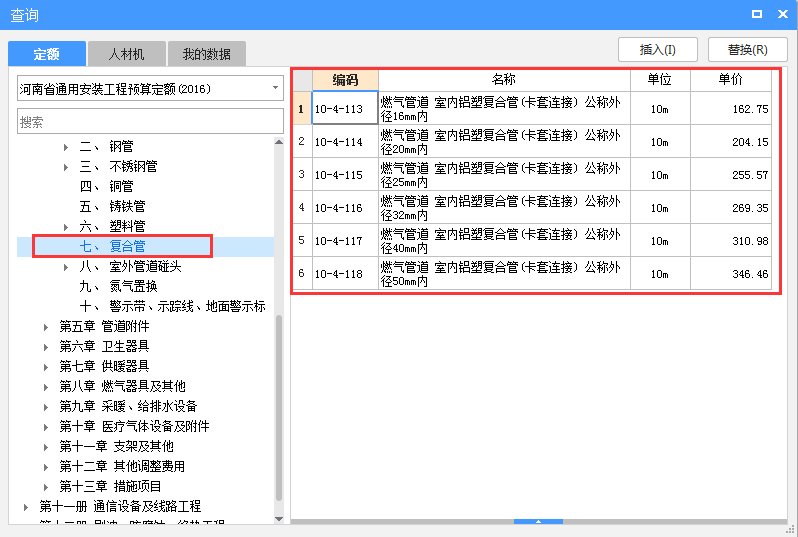The width and height of the screenshot is (798, 537).
Task: Click the 替换(R) button
Action: (x=747, y=50)
